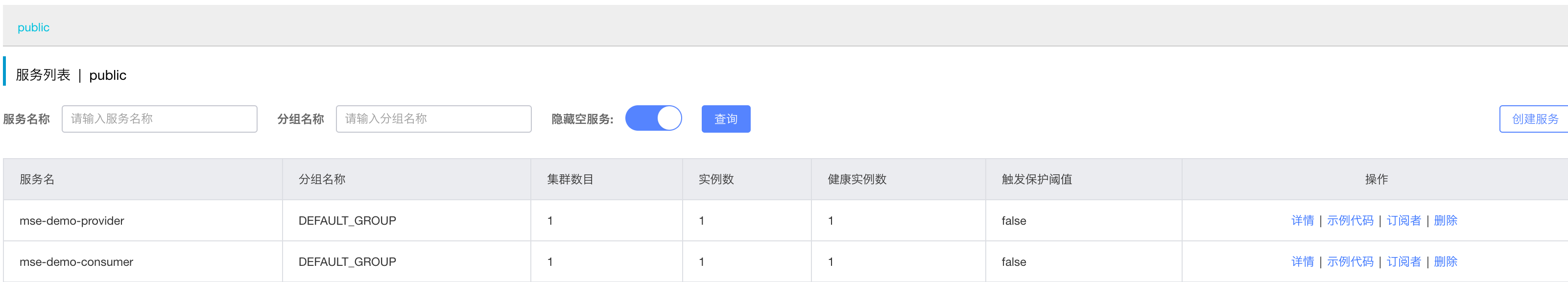View 订阅者 for mse-demo-consumer

pyautogui.click(x=1403, y=261)
